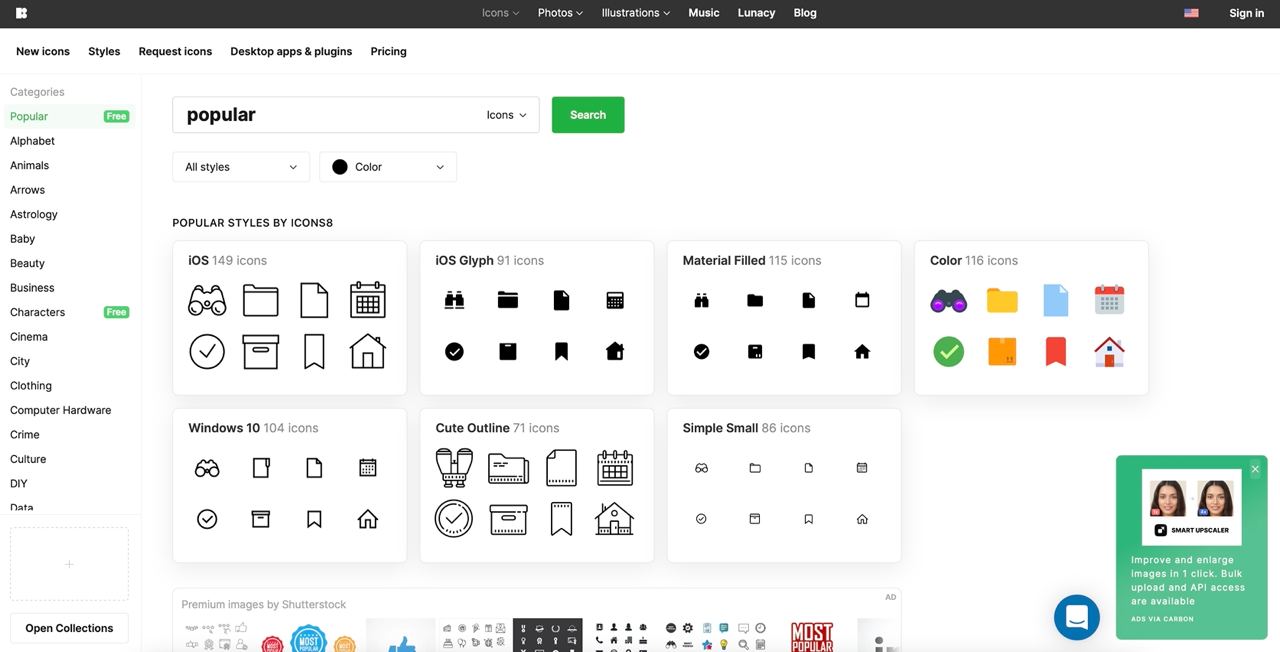Viewport: 1280px width, 652px height.
Task: Open the Icons dropdown in top navigation
Action: pos(501,13)
